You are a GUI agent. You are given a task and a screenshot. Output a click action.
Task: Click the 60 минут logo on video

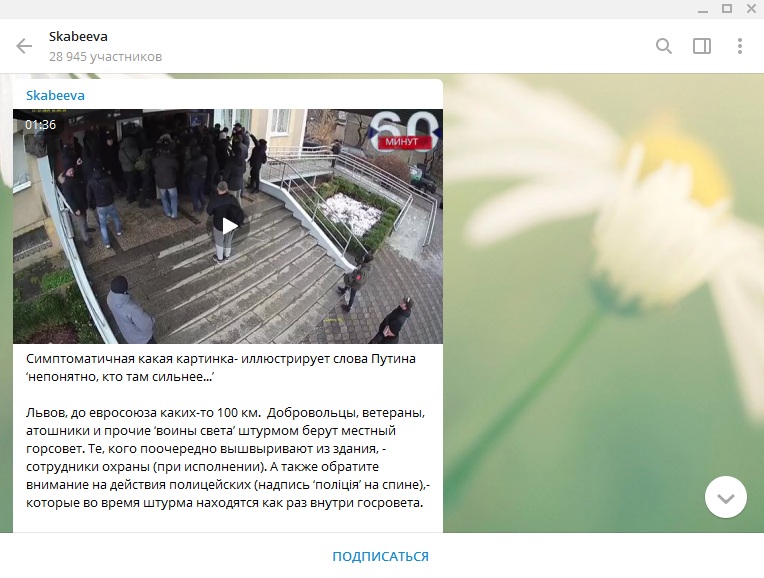coord(404,130)
